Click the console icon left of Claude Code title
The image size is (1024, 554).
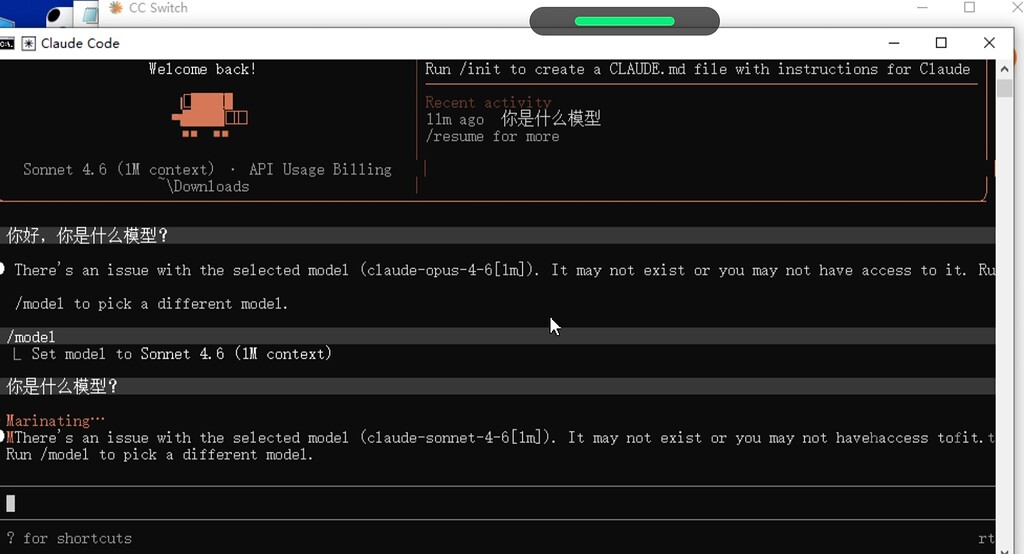tap(7, 43)
